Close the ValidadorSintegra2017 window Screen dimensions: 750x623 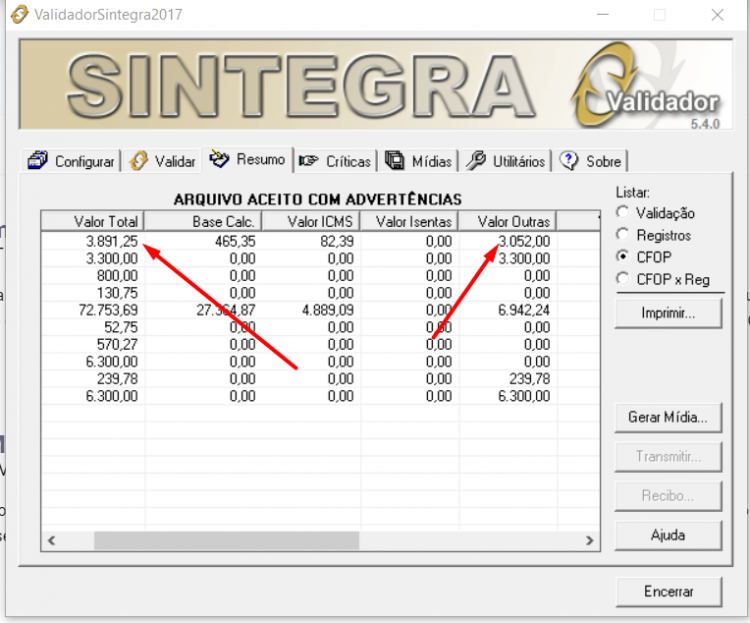point(717,15)
